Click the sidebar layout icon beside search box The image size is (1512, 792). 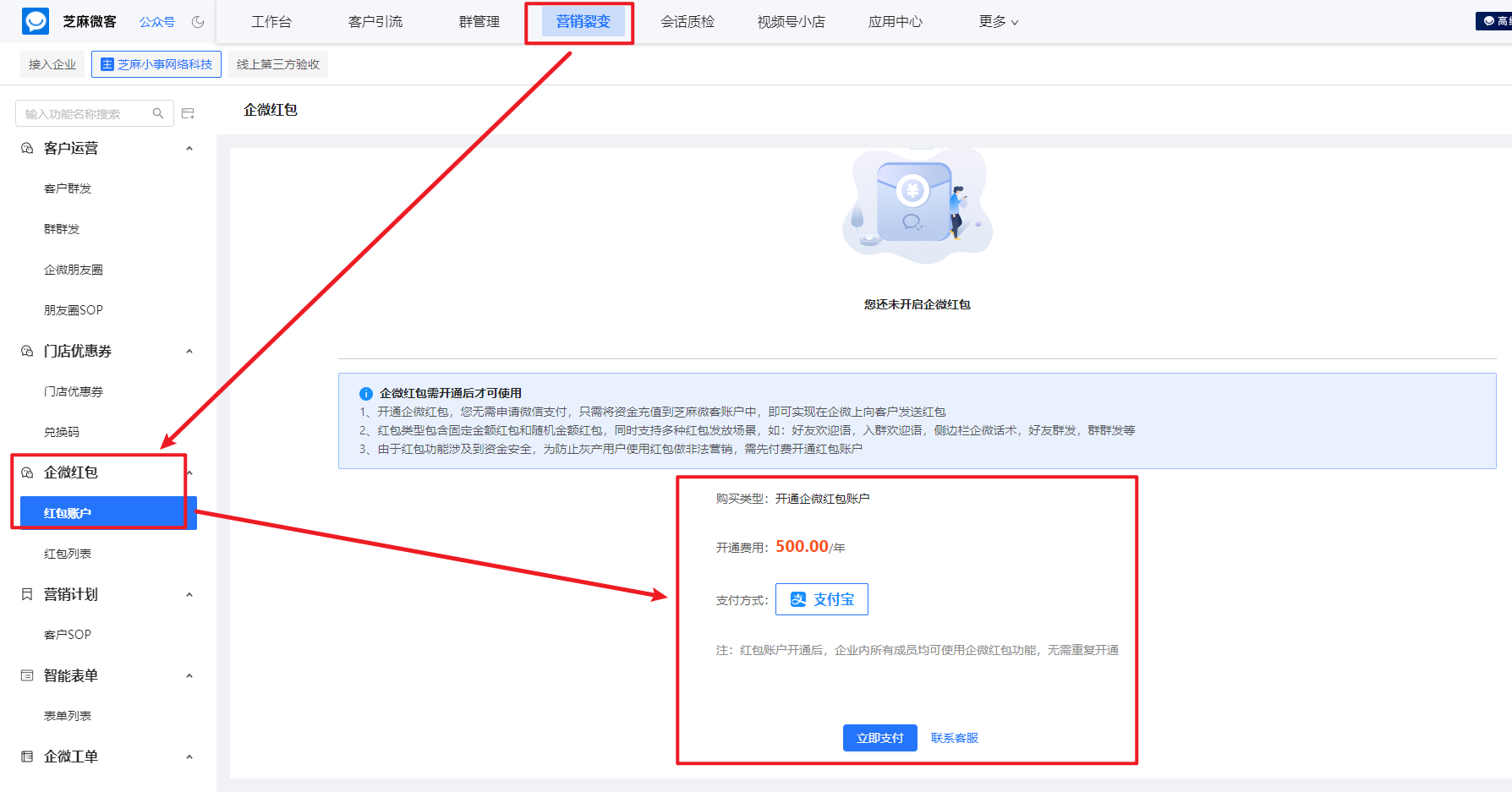189,113
